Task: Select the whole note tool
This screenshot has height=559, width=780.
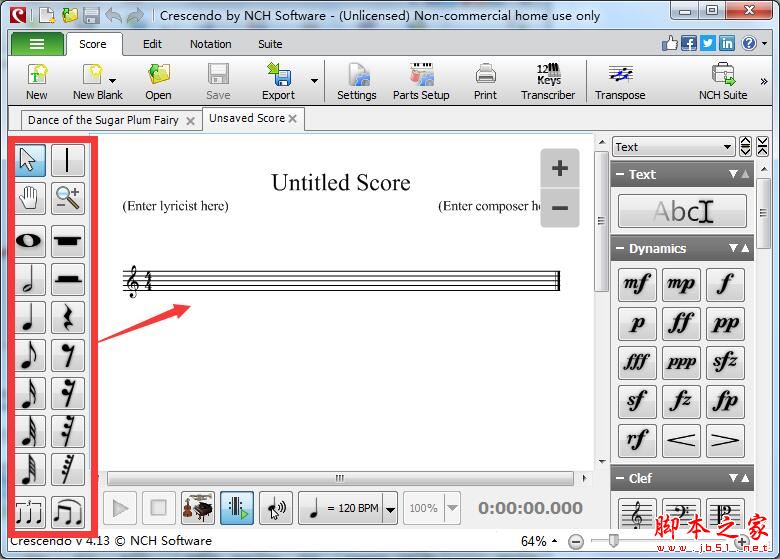Action: pyautogui.click(x=30, y=241)
